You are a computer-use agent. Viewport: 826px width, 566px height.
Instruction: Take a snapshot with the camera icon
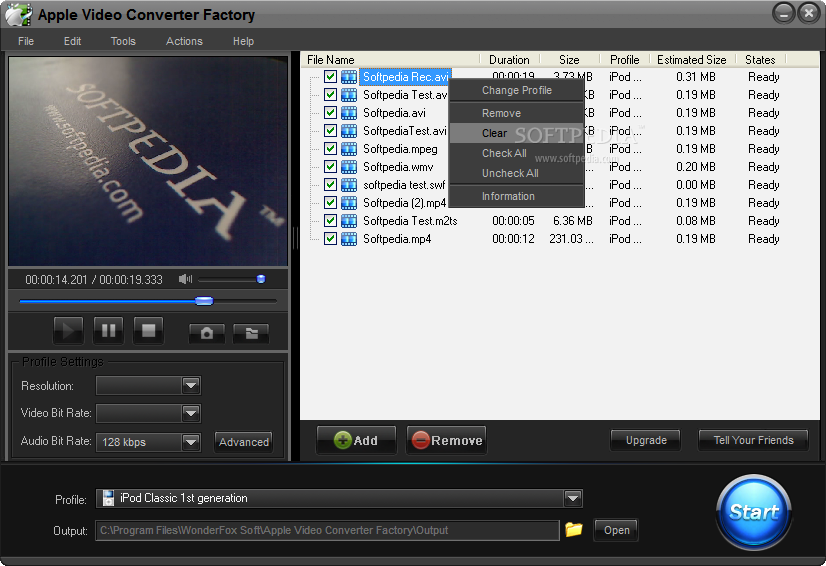click(x=207, y=333)
